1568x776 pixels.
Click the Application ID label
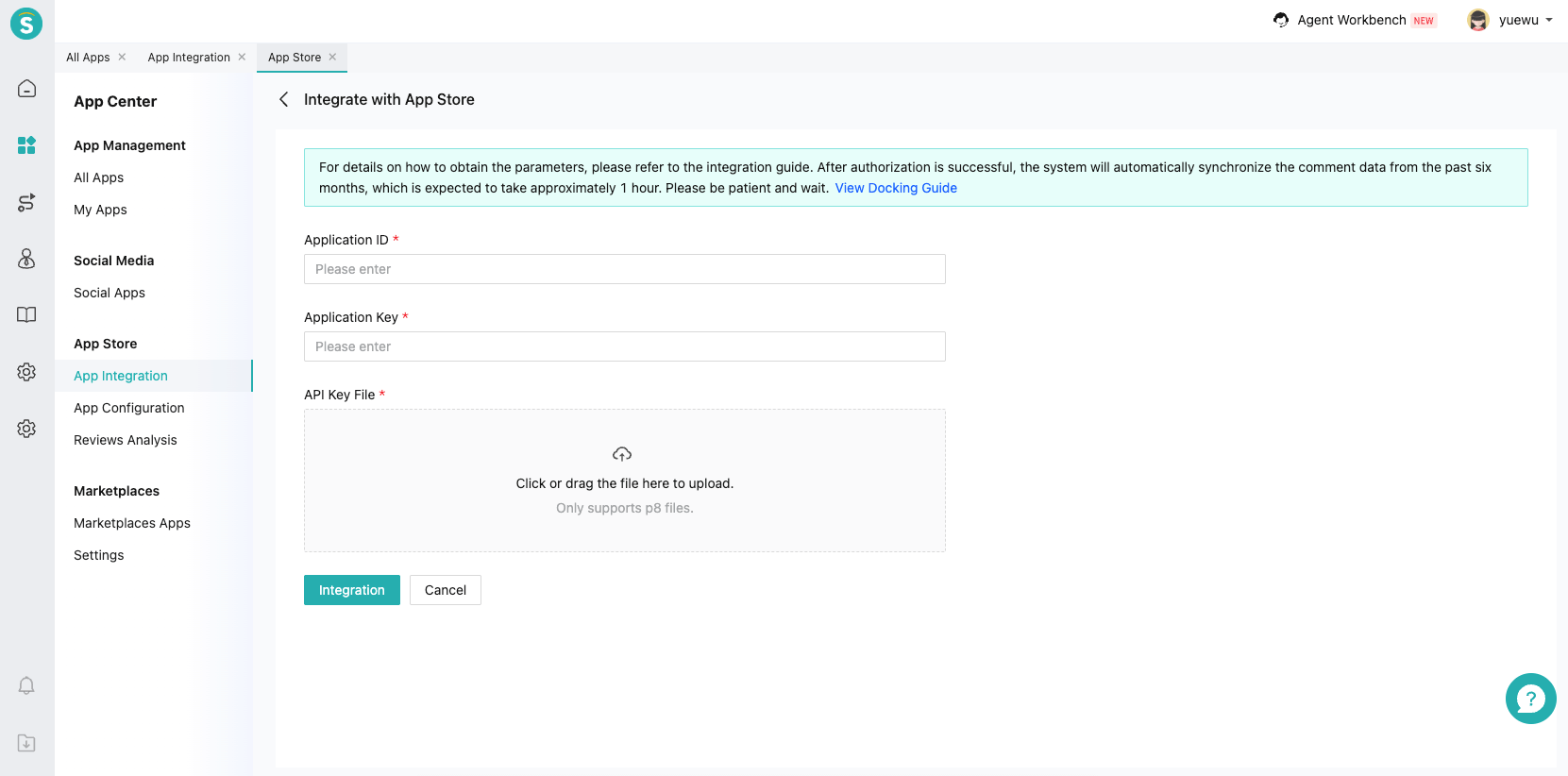point(346,240)
